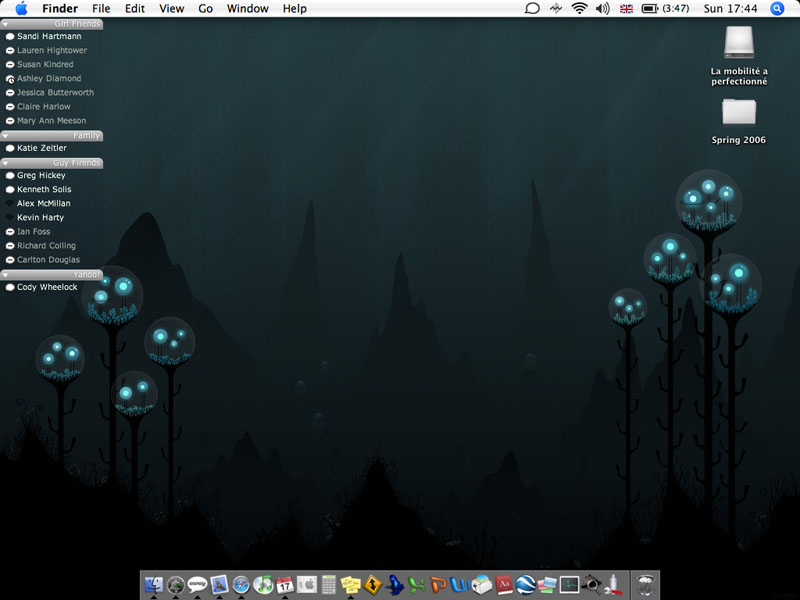Launch Microsoft PowerPoint from dock
Image resolution: width=800 pixels, height=600 pixels.
click(x=438, y=585)
